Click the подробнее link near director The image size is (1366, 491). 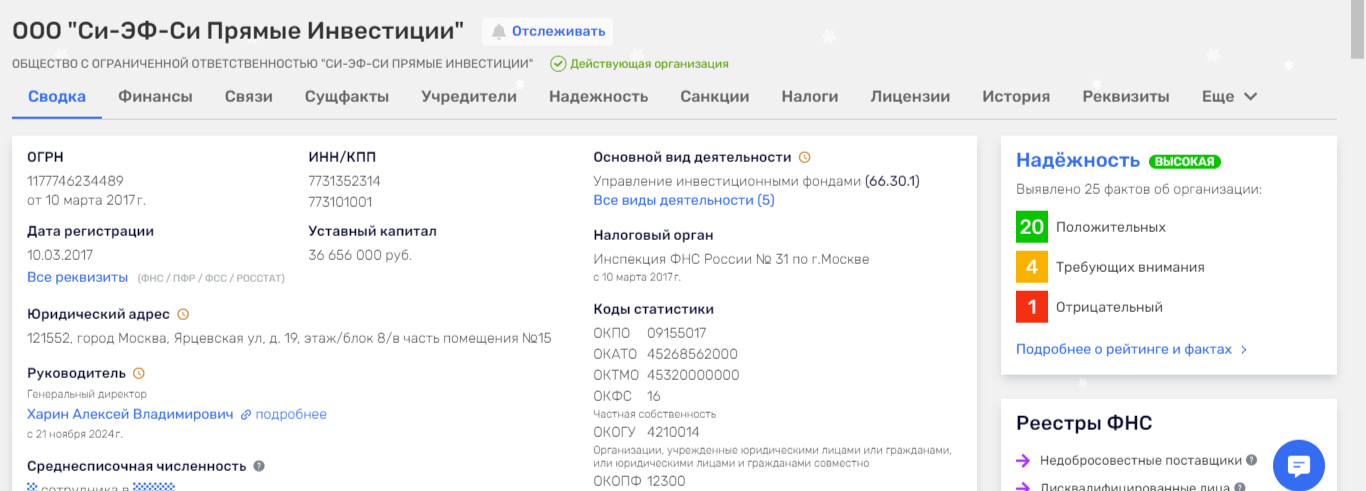coord(291,414)
